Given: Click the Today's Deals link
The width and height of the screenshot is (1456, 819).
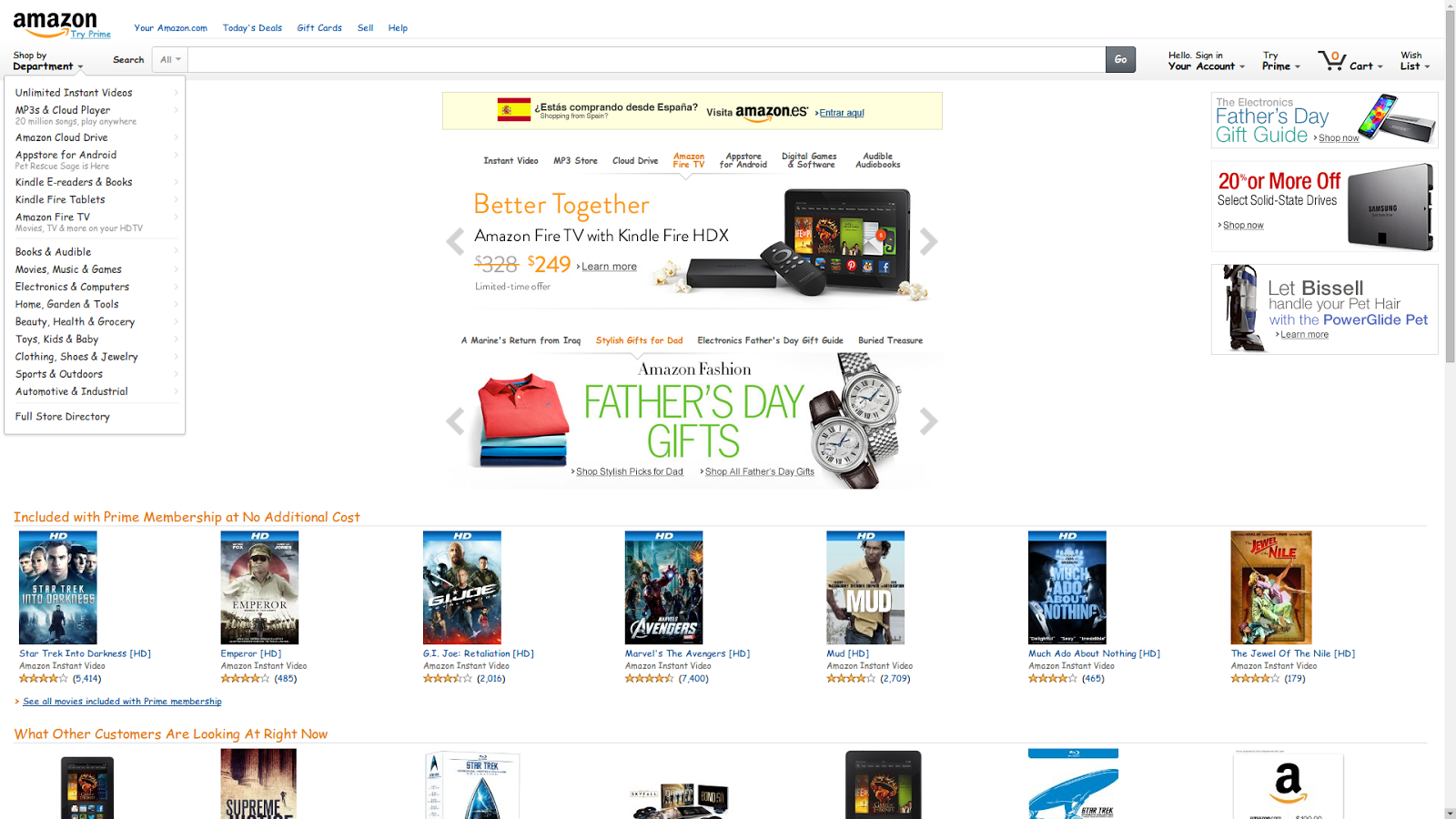Looking at the screenshot, I should [252, 28].
